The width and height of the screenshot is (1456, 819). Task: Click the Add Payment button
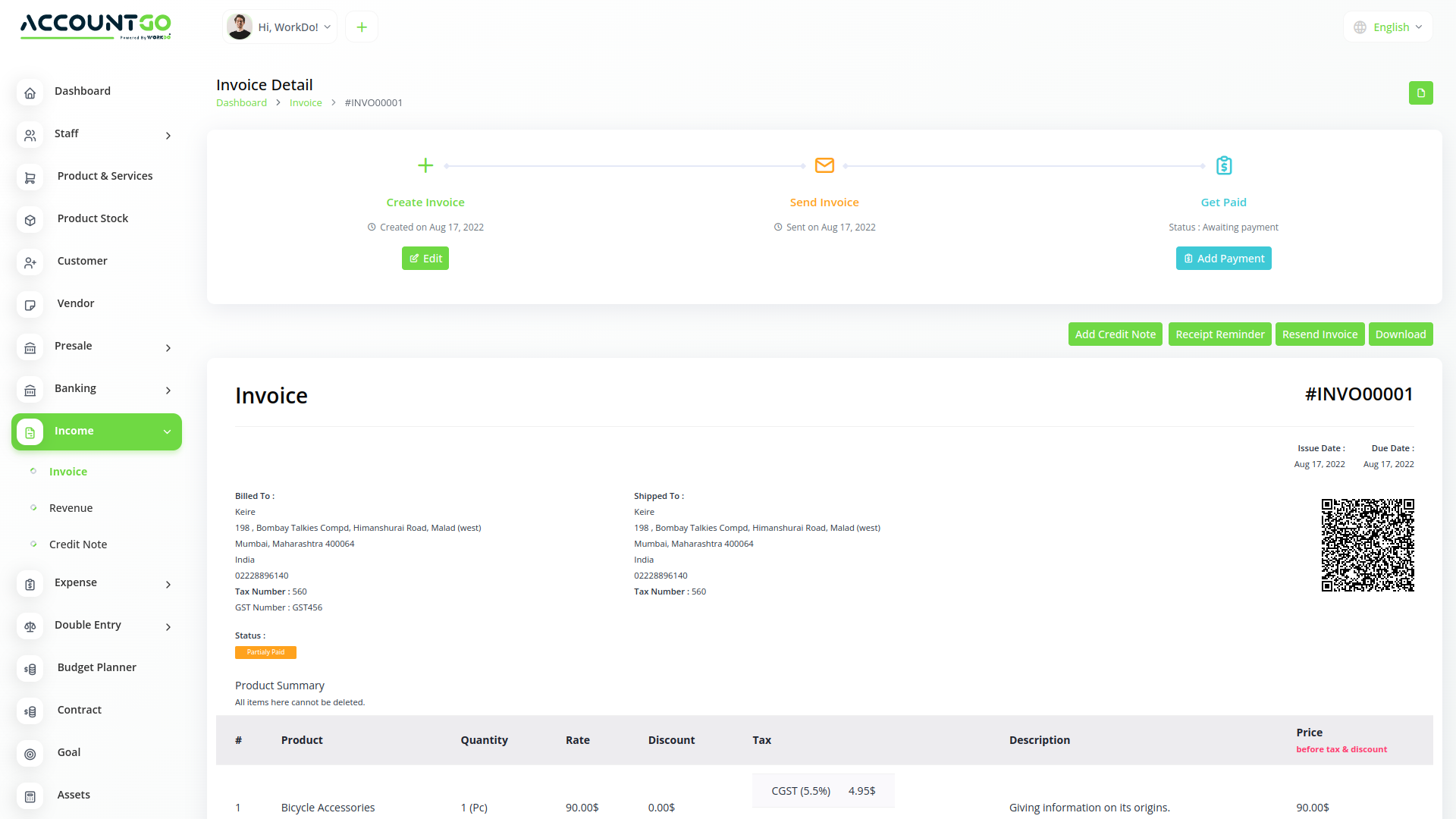[x=1223, y=258]
